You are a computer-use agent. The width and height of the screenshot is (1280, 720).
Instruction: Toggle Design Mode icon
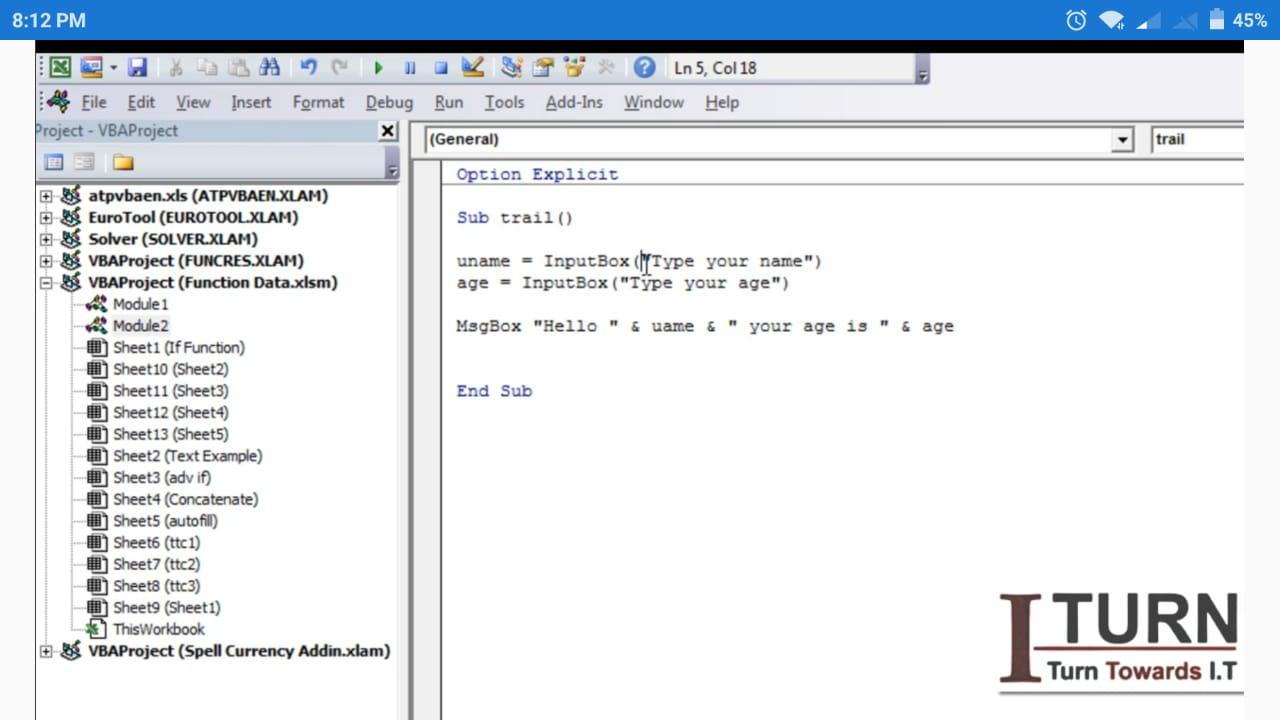(473, 68)
